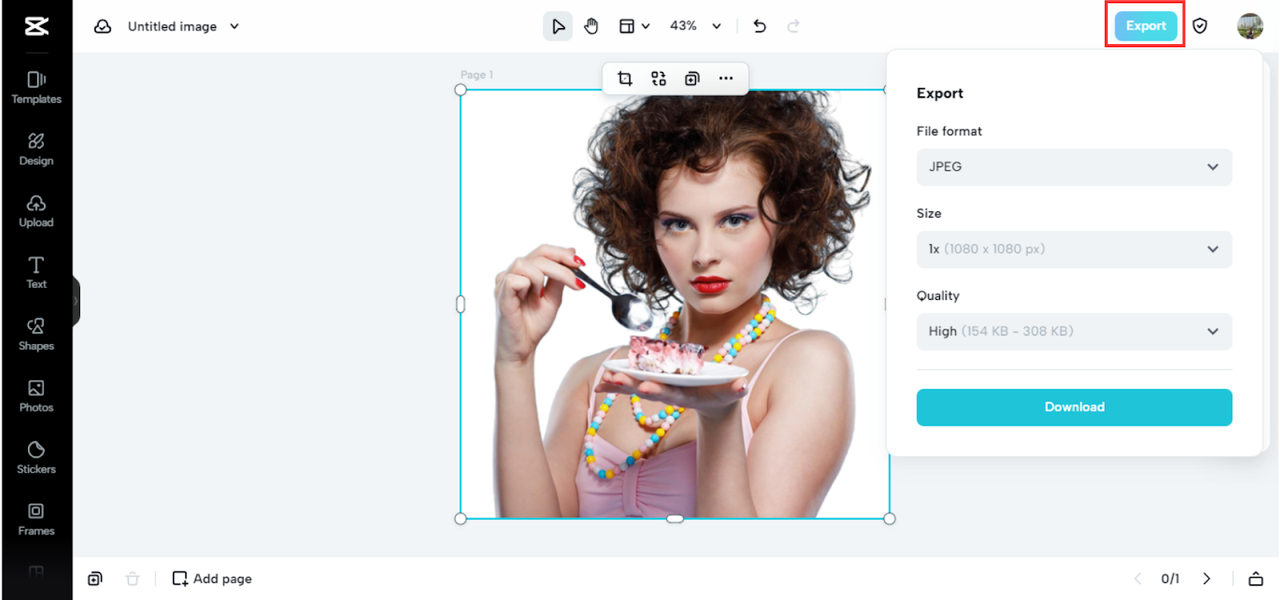Viewport: 1280px width, 600px height.
Task: Open the Quality High dropdown
Action: 1074,331
